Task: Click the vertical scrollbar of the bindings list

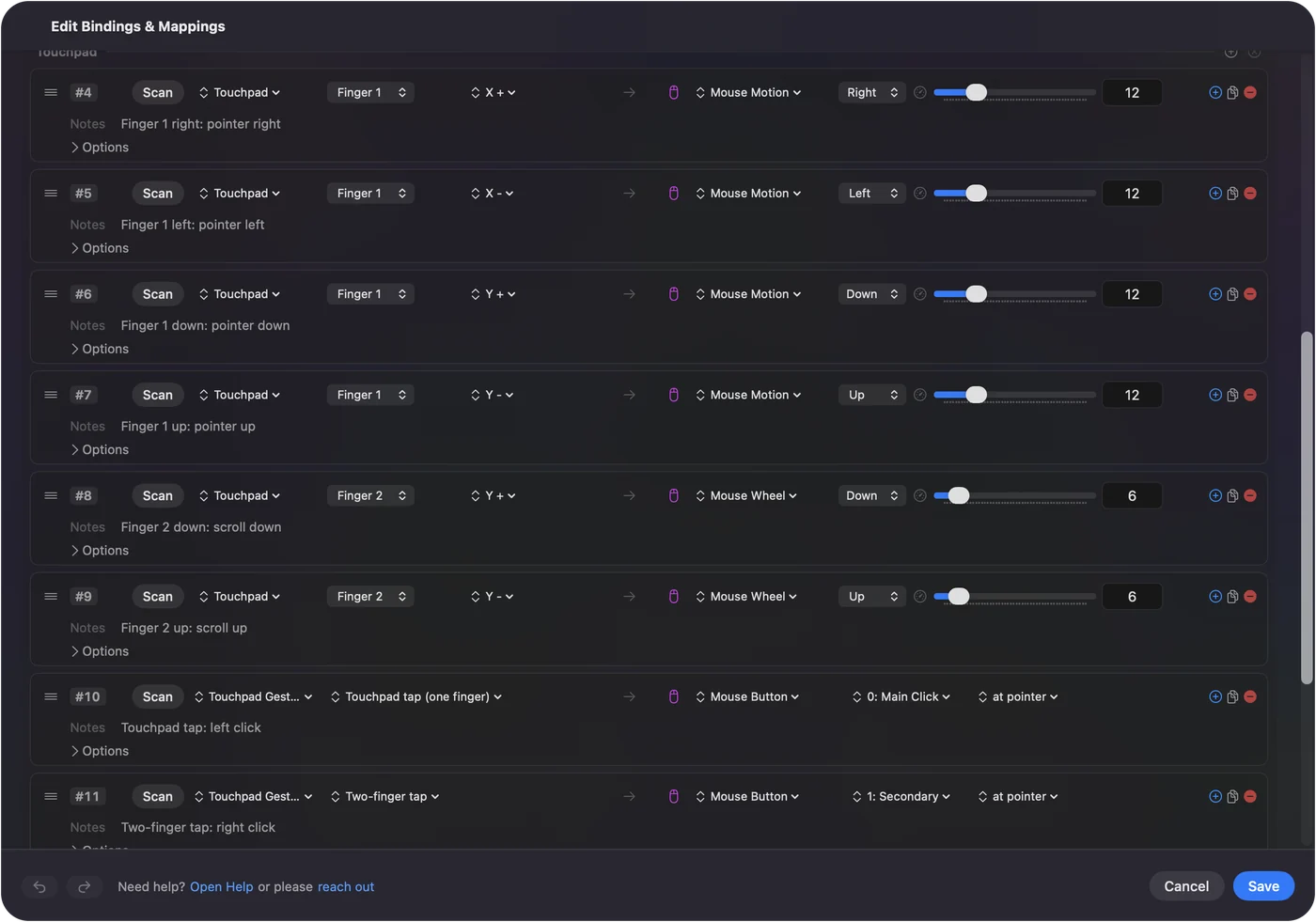Action: pos(1307,508)
